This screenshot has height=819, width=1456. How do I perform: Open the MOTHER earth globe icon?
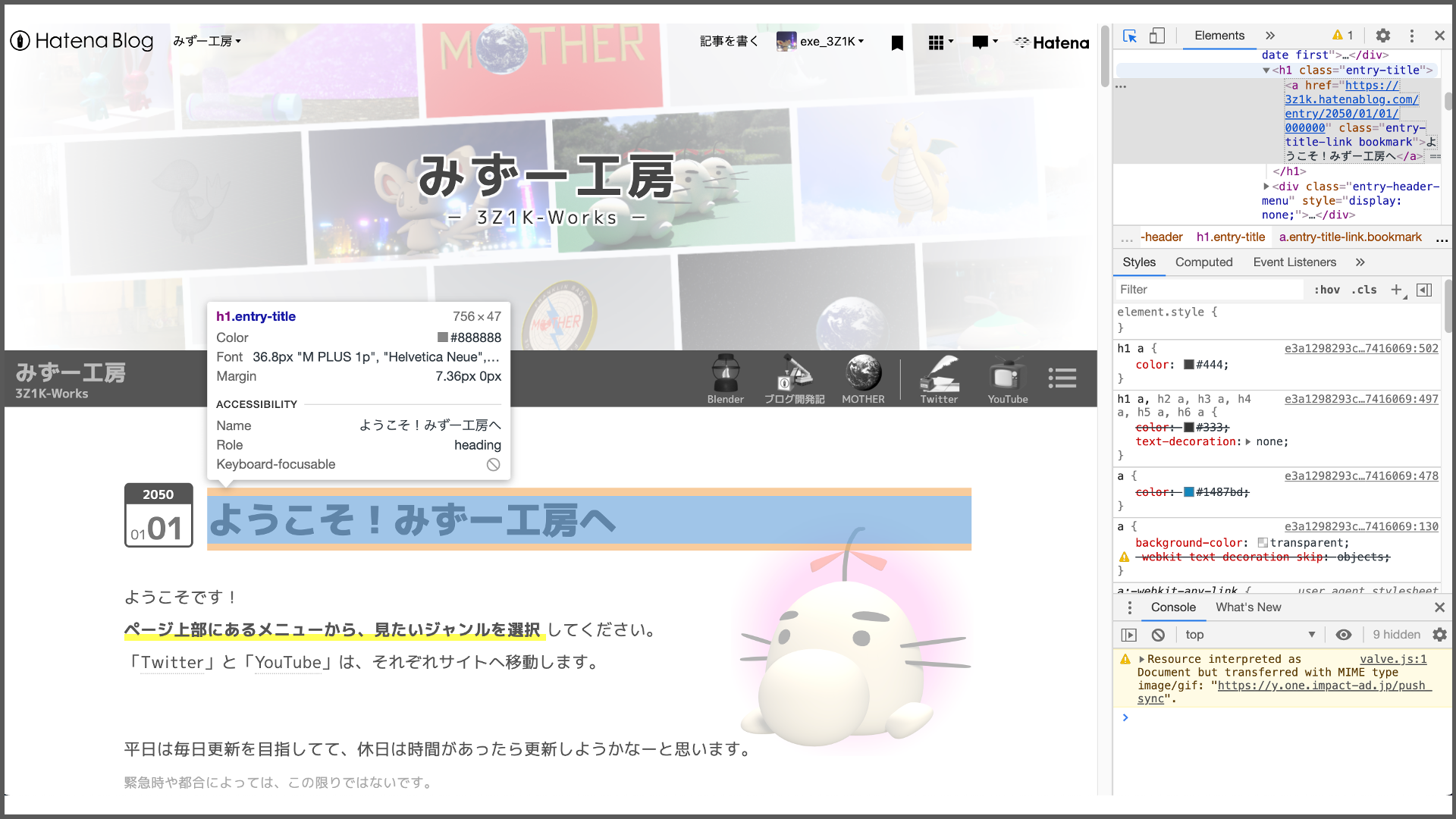(863, 378)
